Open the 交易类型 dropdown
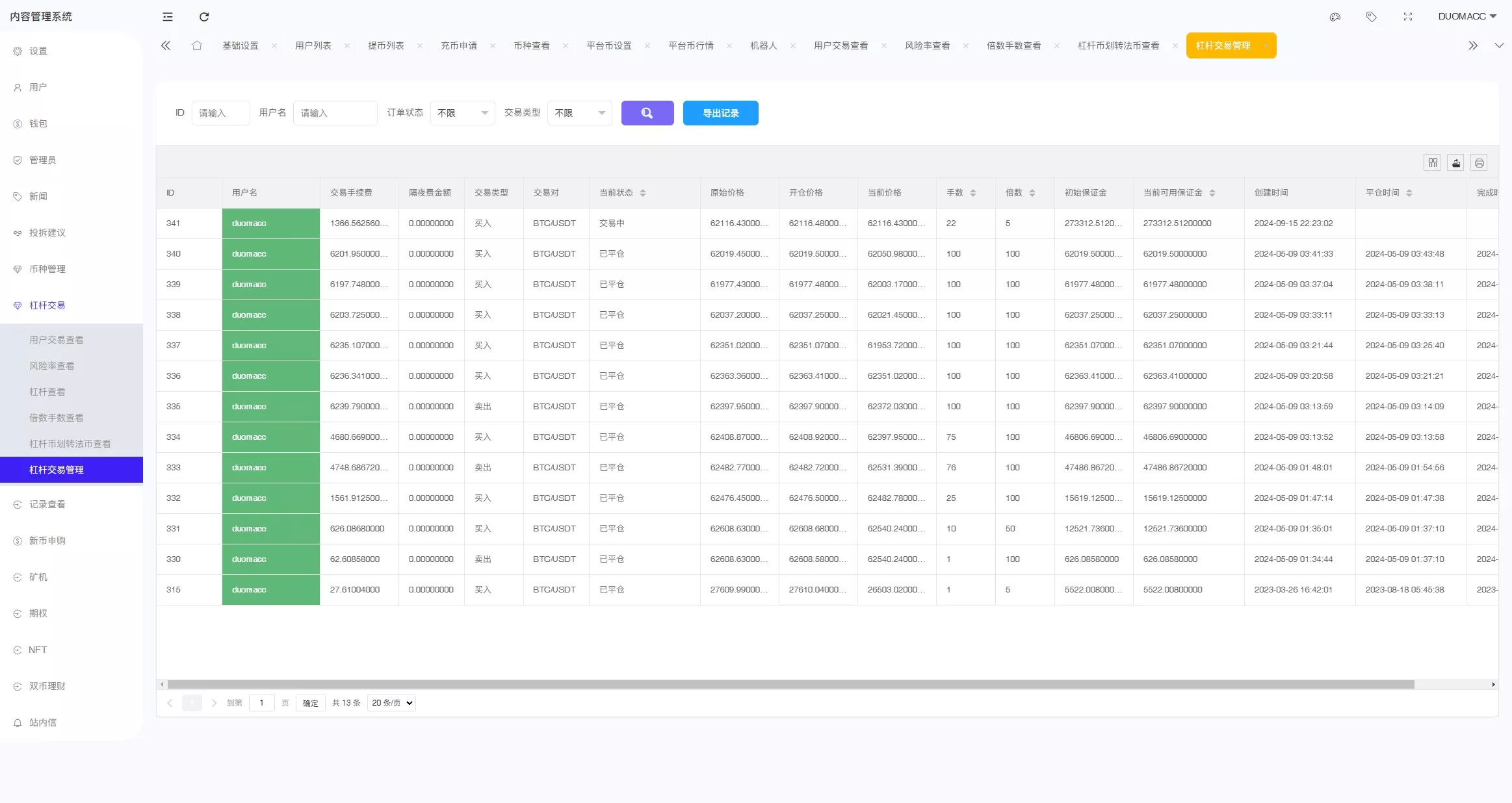This screenshot has height=803, width=1512. pyautogui.click(x=579, y=113)
